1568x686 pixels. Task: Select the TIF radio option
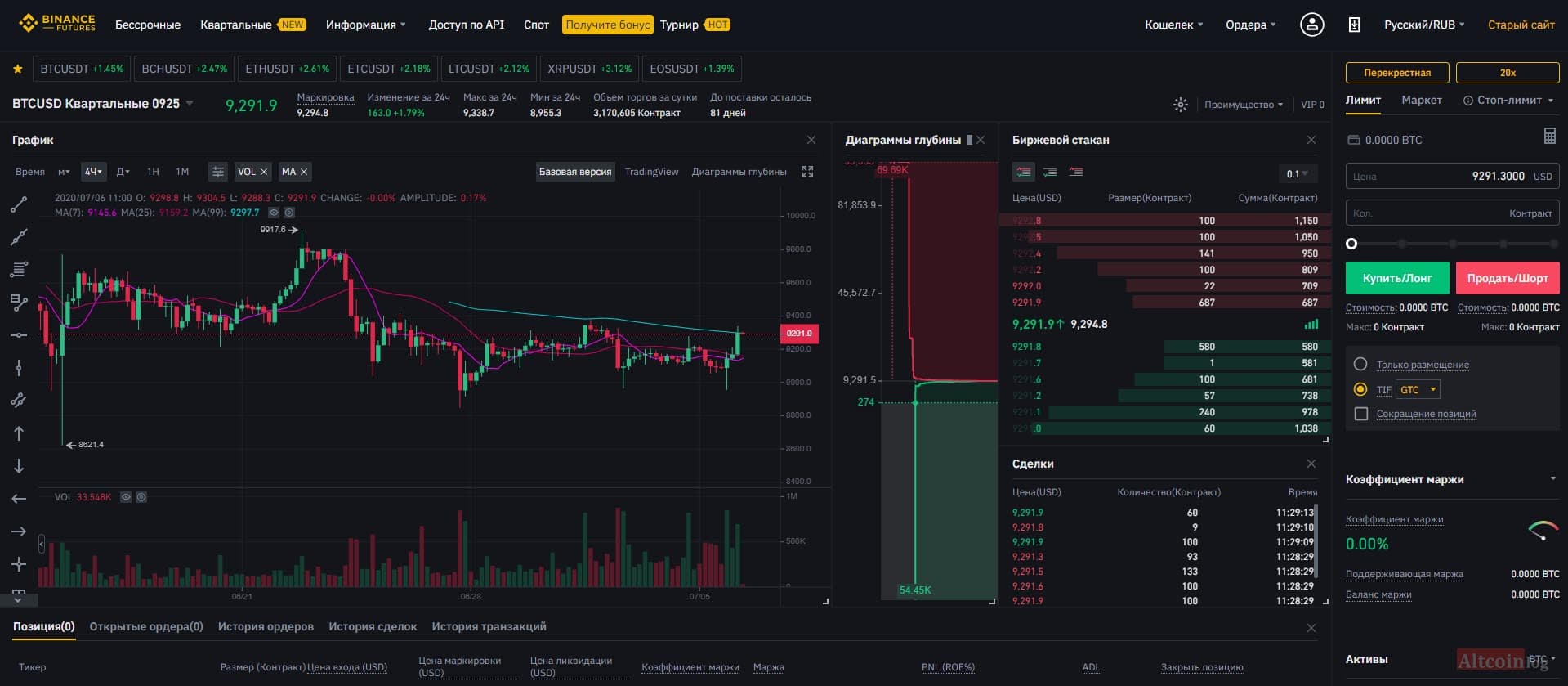coord(1360,389)
